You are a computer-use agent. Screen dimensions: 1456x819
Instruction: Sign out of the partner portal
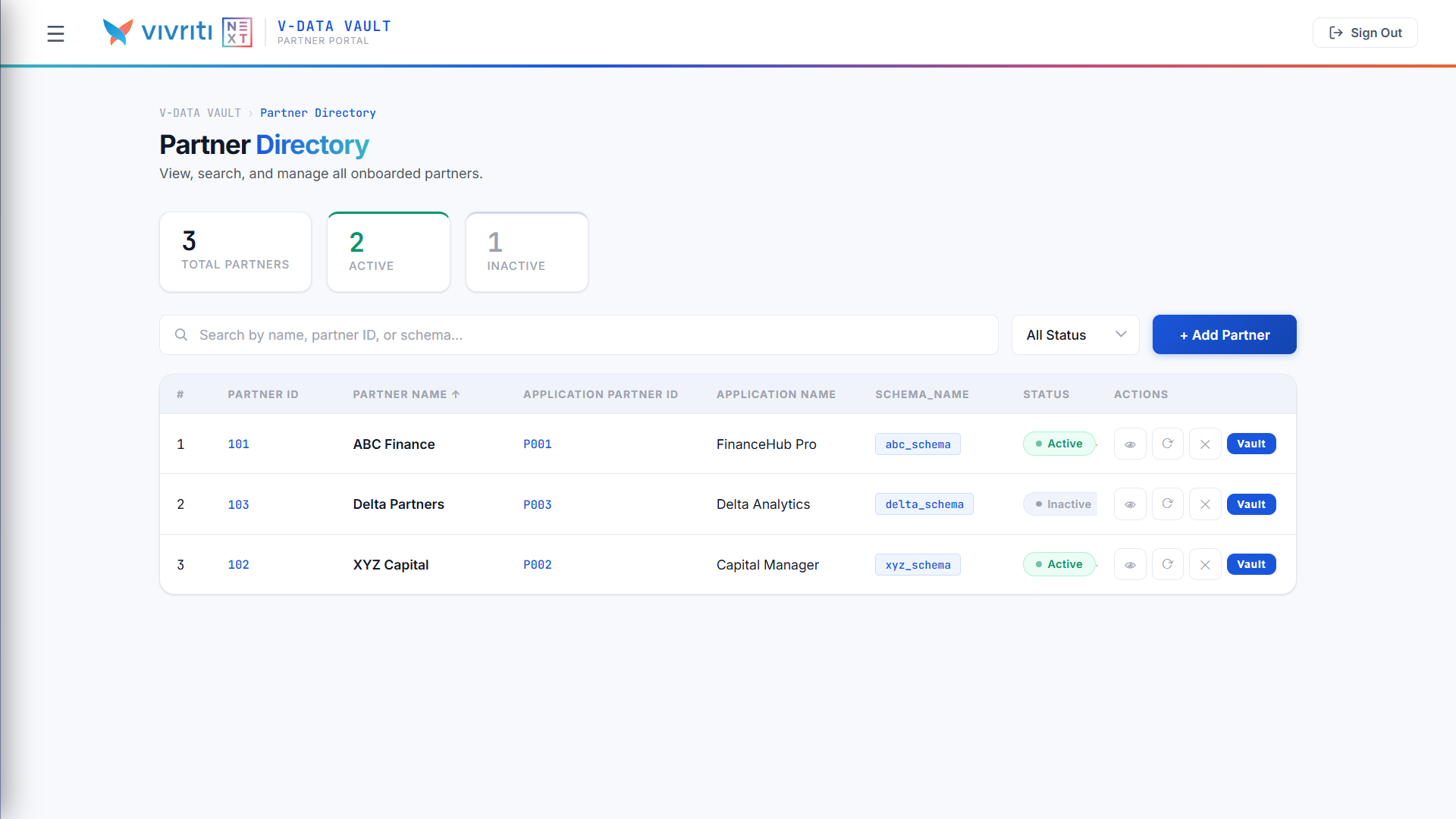click(1365, 33)
